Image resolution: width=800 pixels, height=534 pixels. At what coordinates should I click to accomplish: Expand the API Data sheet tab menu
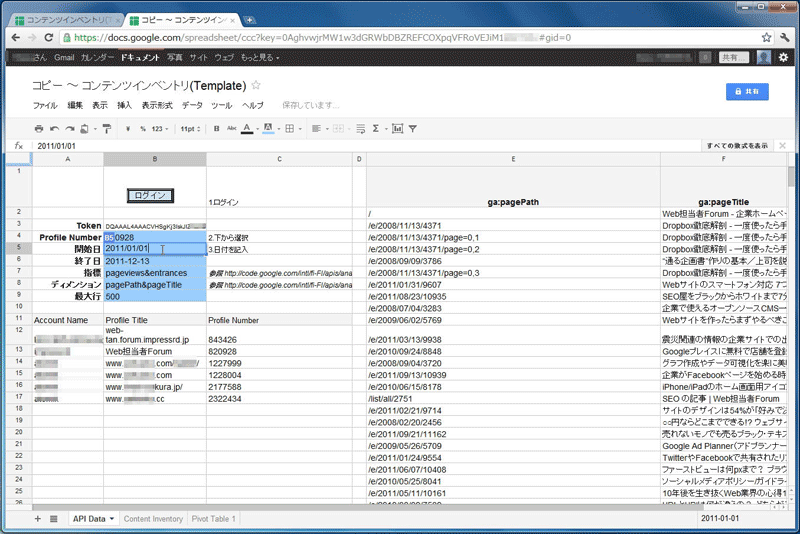(x=112, y=519)
